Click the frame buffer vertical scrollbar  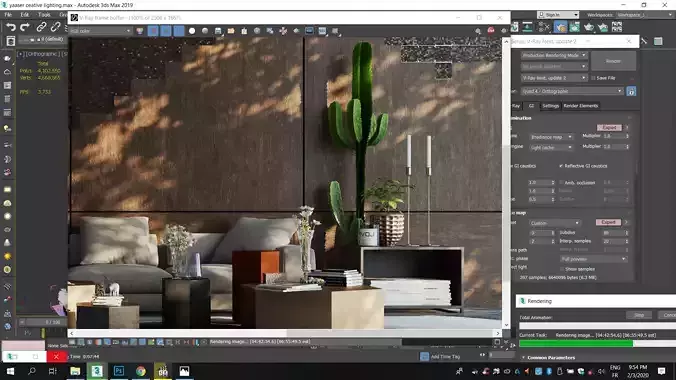[506, 183]
